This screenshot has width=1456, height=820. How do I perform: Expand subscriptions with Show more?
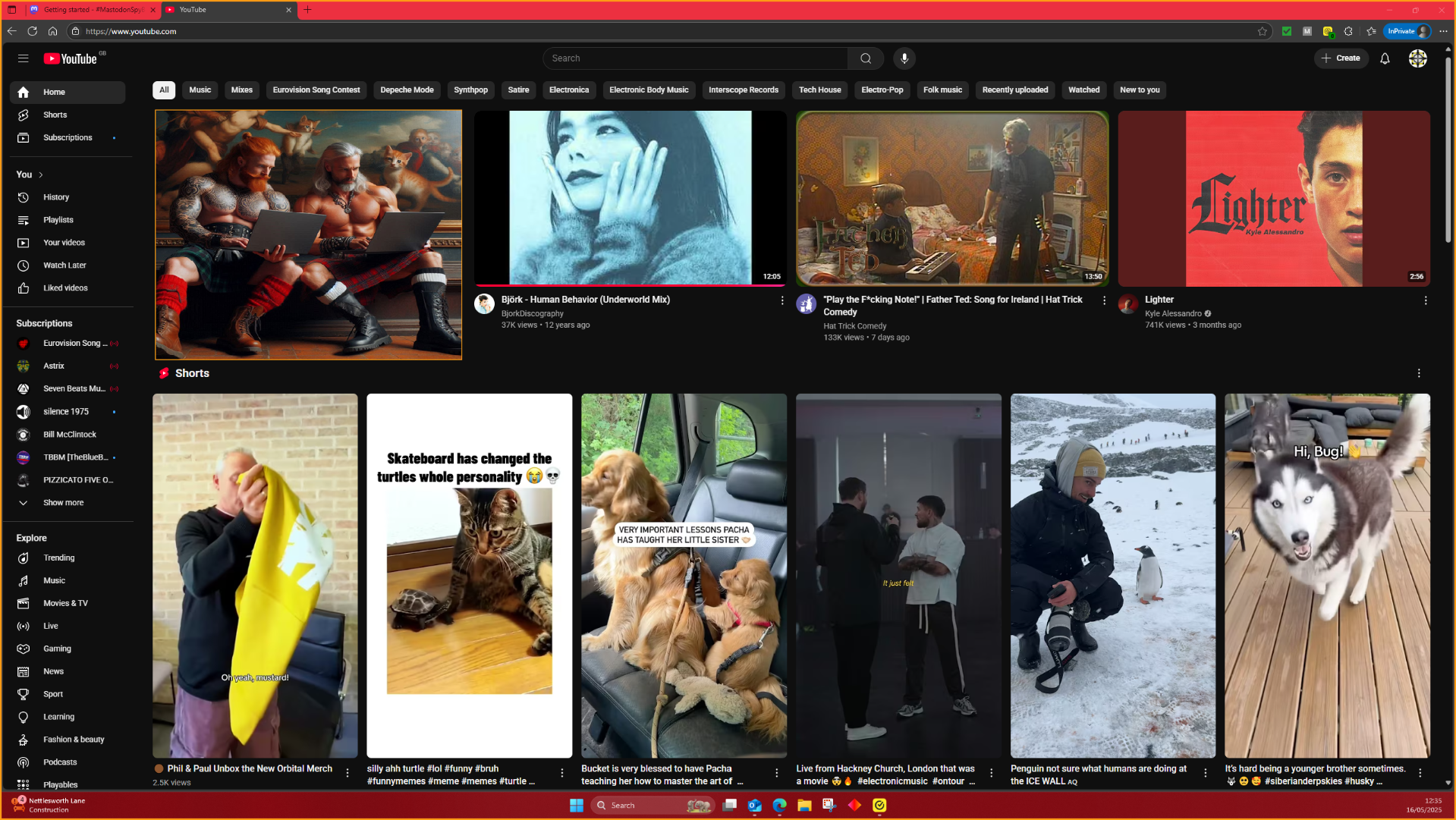pos(63,503)
